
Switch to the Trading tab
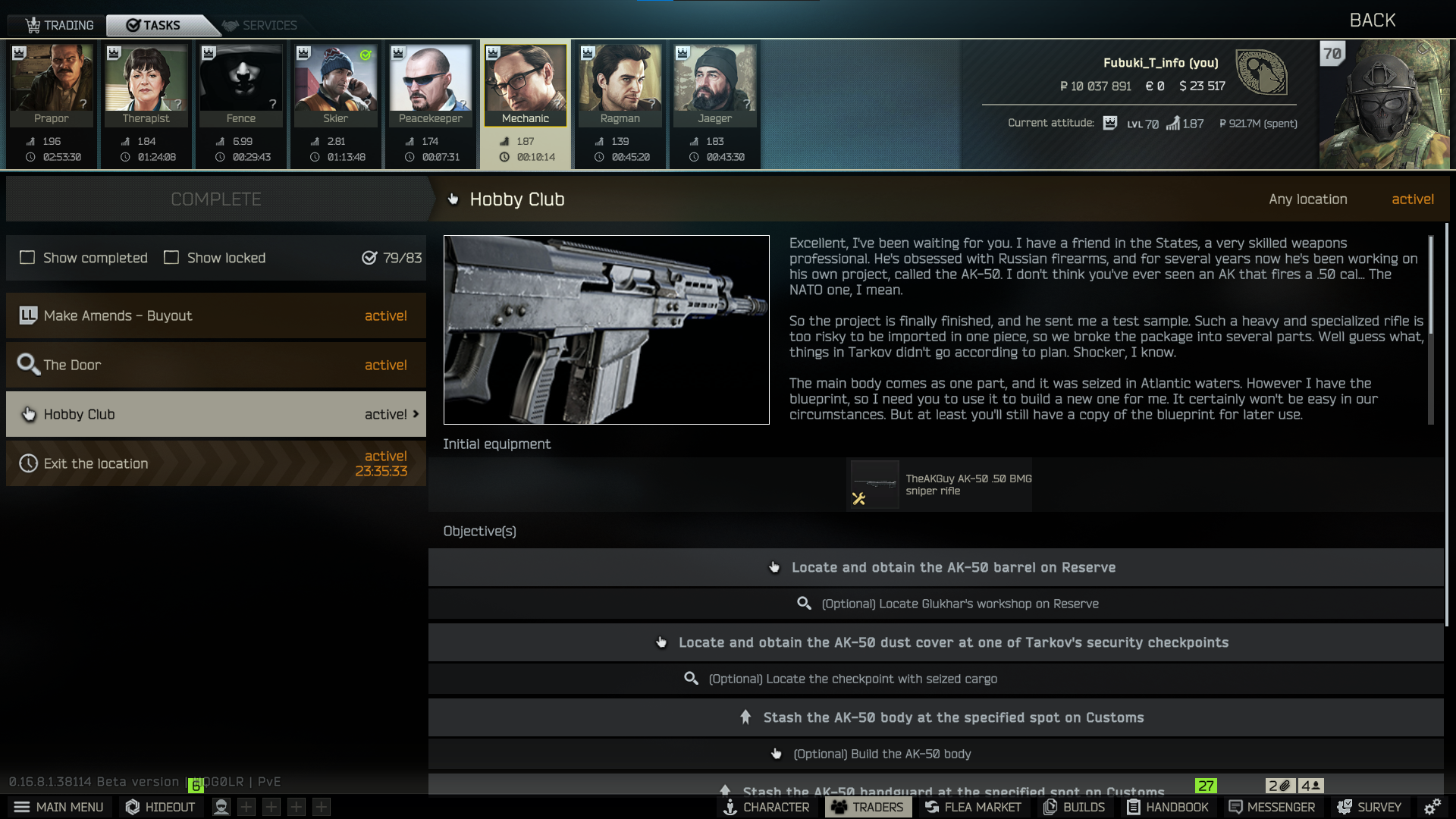[59, 25]
